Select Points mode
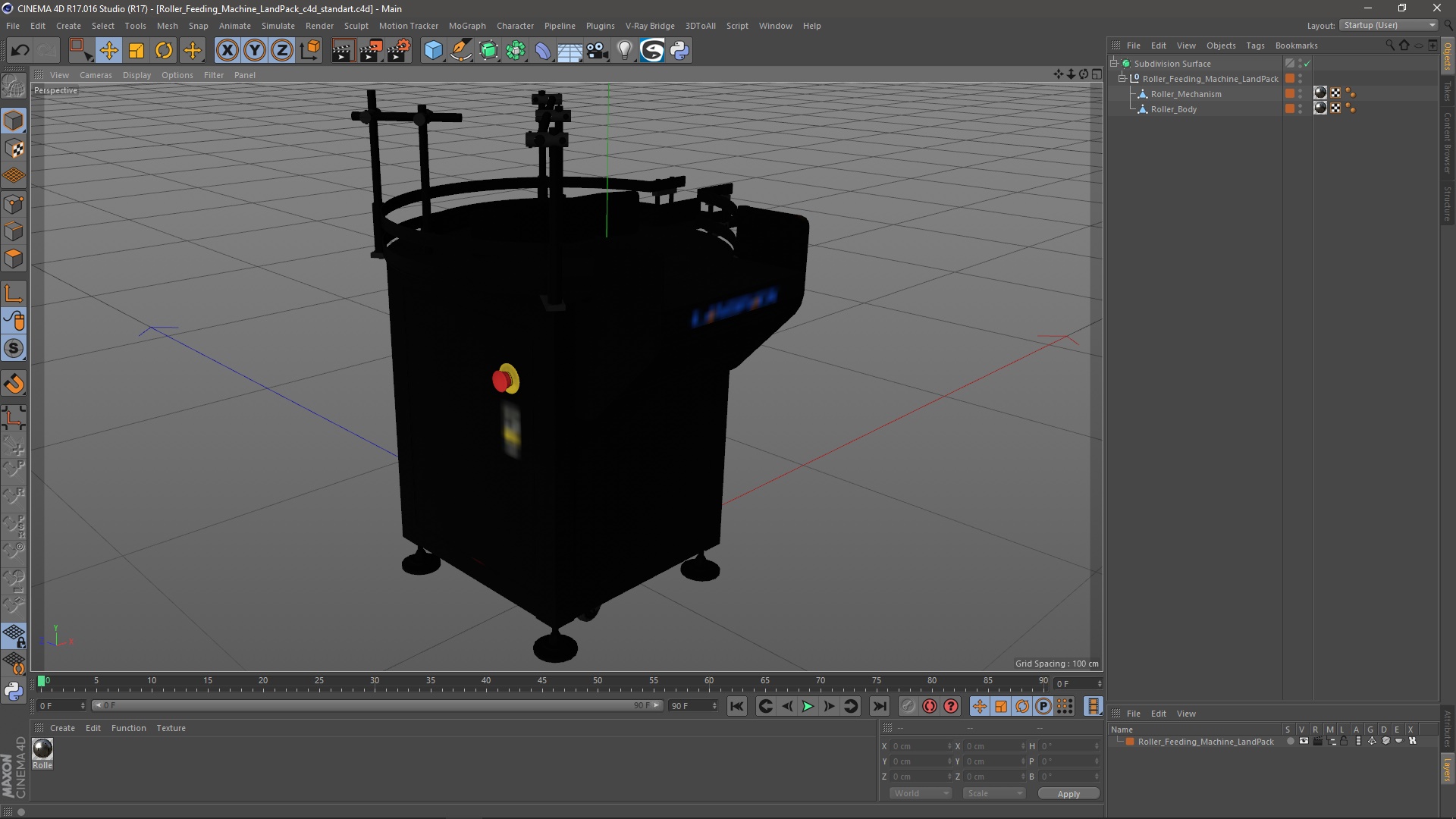This screenshot has width=1456, height=819. click(x=14, y=204)
